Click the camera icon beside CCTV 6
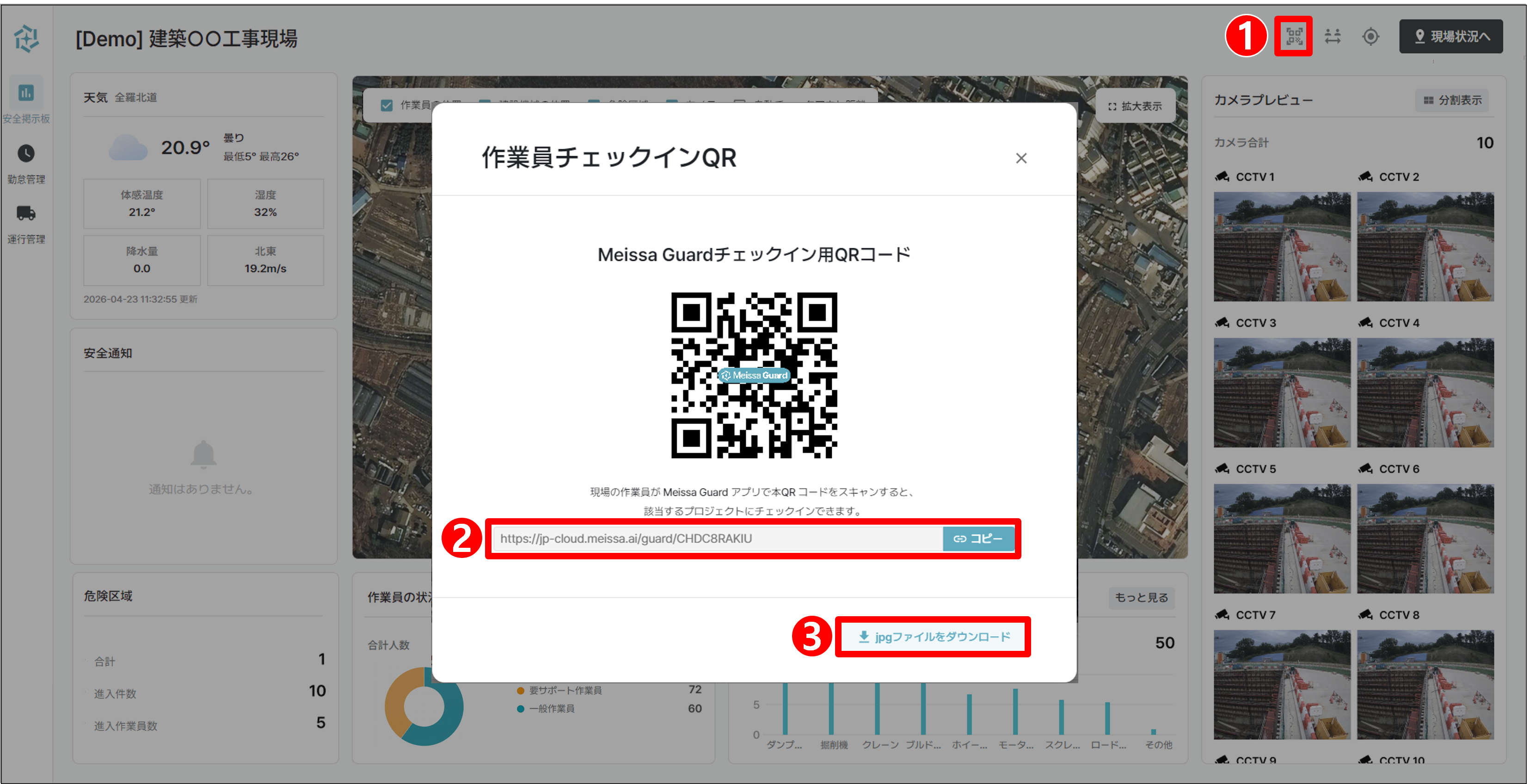This screenshot has width=1530, height=784. (1365, 469)
